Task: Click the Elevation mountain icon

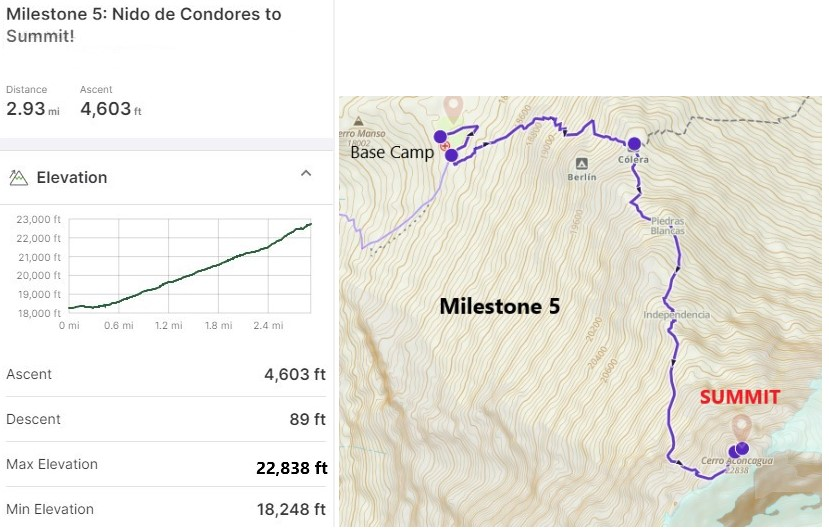Action: [x=18, y=178]
